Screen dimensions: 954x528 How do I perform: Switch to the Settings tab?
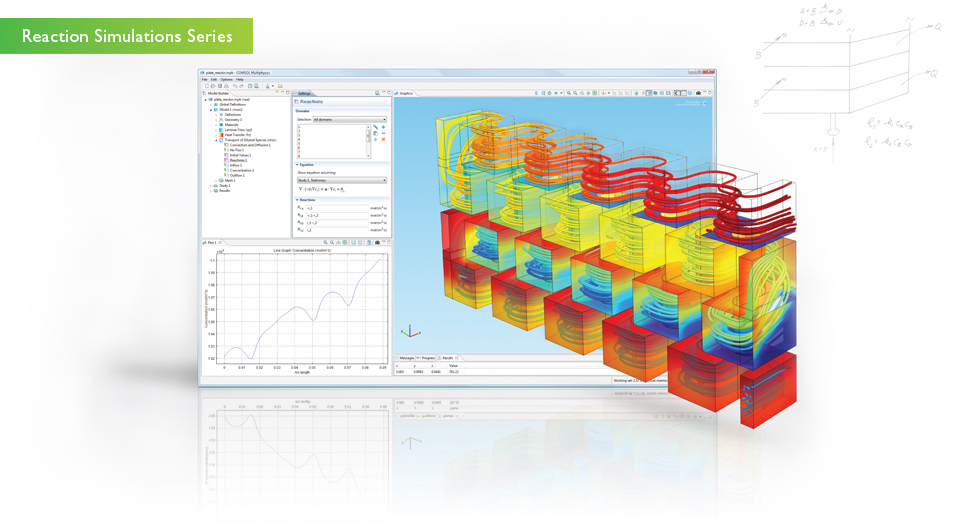[x=302, y=94]
